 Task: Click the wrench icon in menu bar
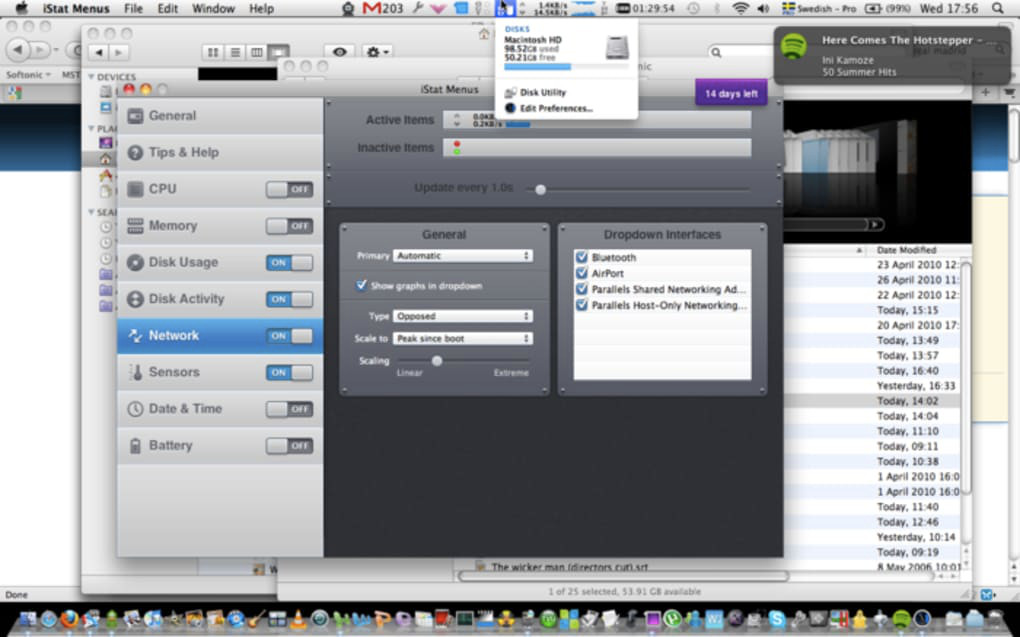[x=419, y=8]
